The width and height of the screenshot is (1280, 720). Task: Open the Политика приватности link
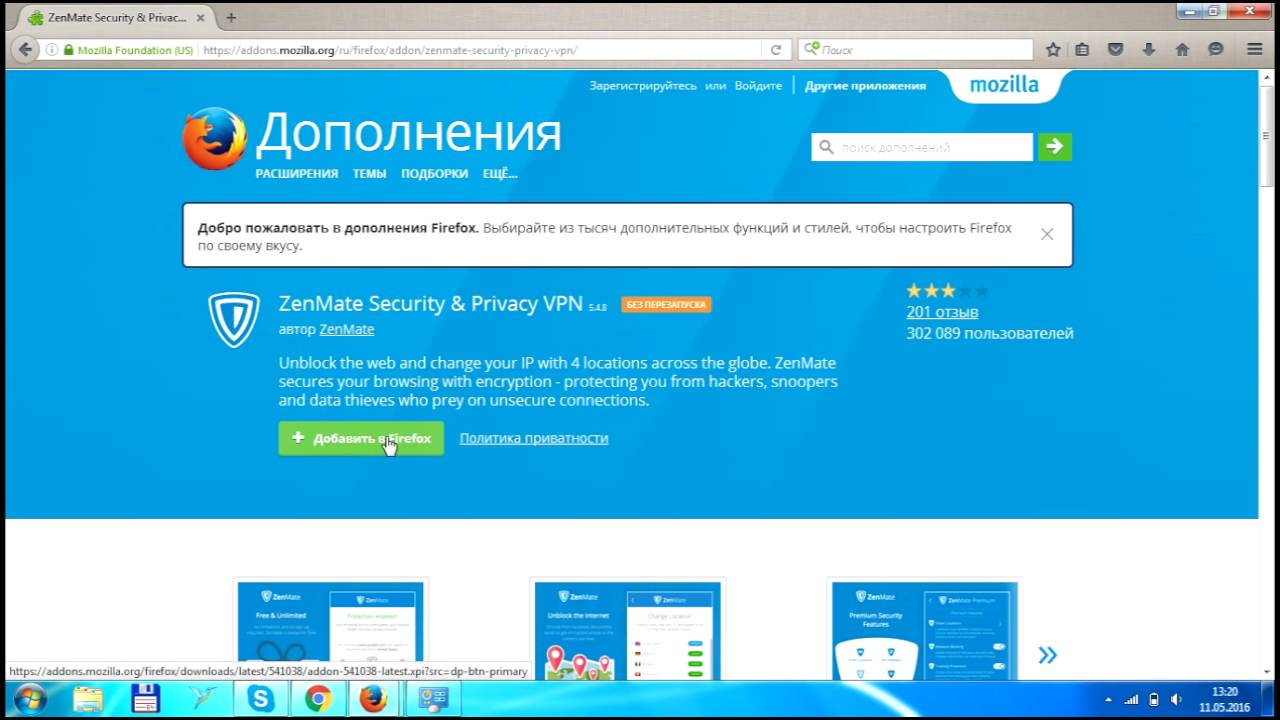coord(534,438)
